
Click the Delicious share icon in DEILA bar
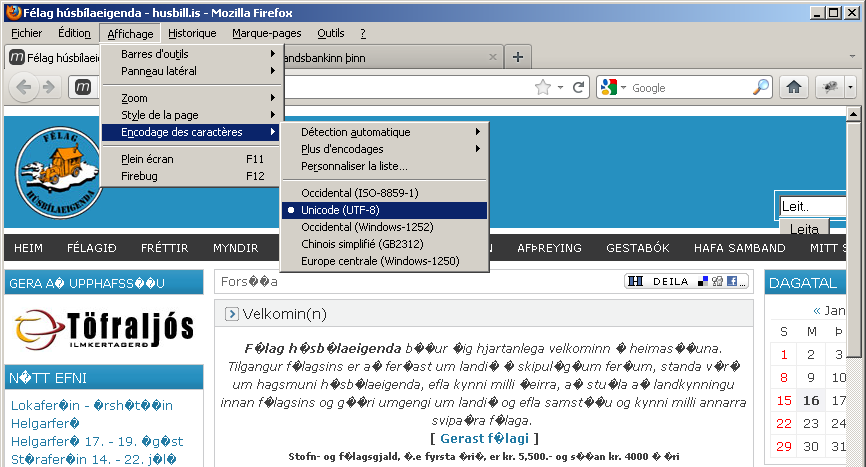[x=703, y=281]
